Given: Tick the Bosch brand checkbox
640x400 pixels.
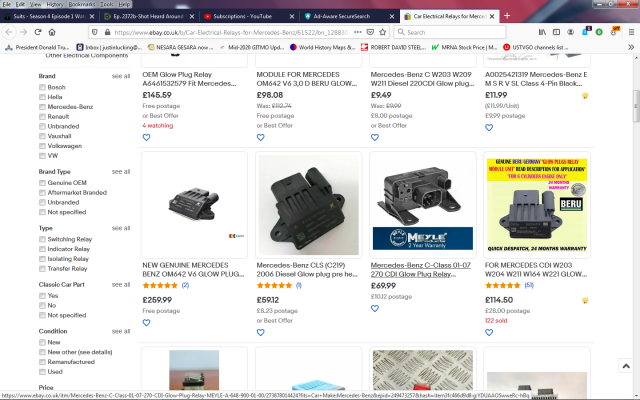Looking at the screenshot, I should point(42,87).
